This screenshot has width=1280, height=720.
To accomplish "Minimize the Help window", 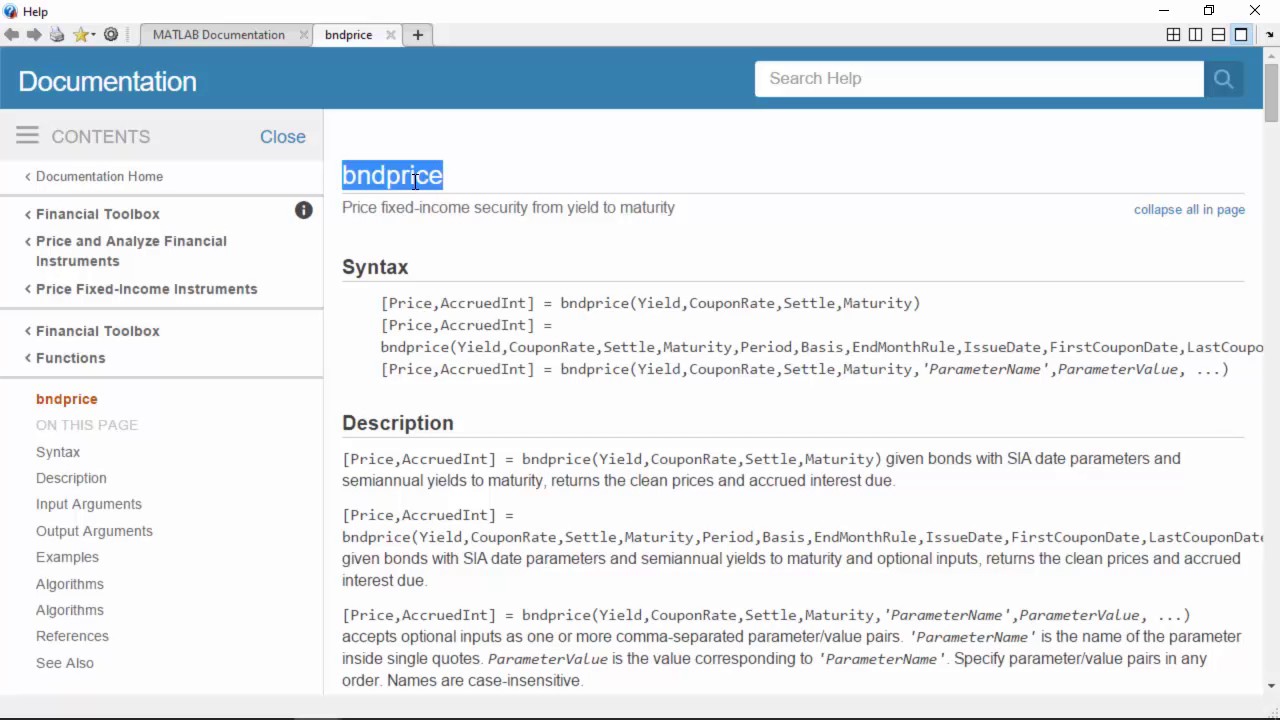I will tap(1163, 11).
